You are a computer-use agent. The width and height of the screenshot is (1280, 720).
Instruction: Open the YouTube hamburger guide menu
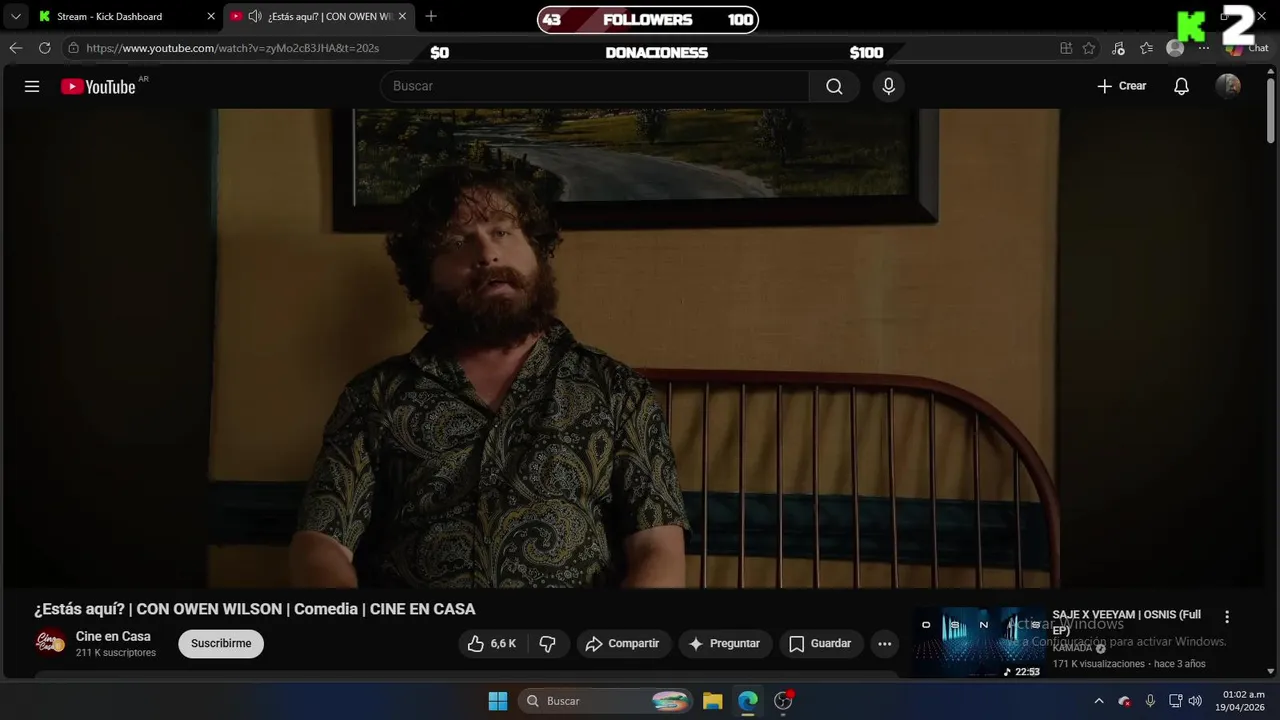(x=32, y=86)
